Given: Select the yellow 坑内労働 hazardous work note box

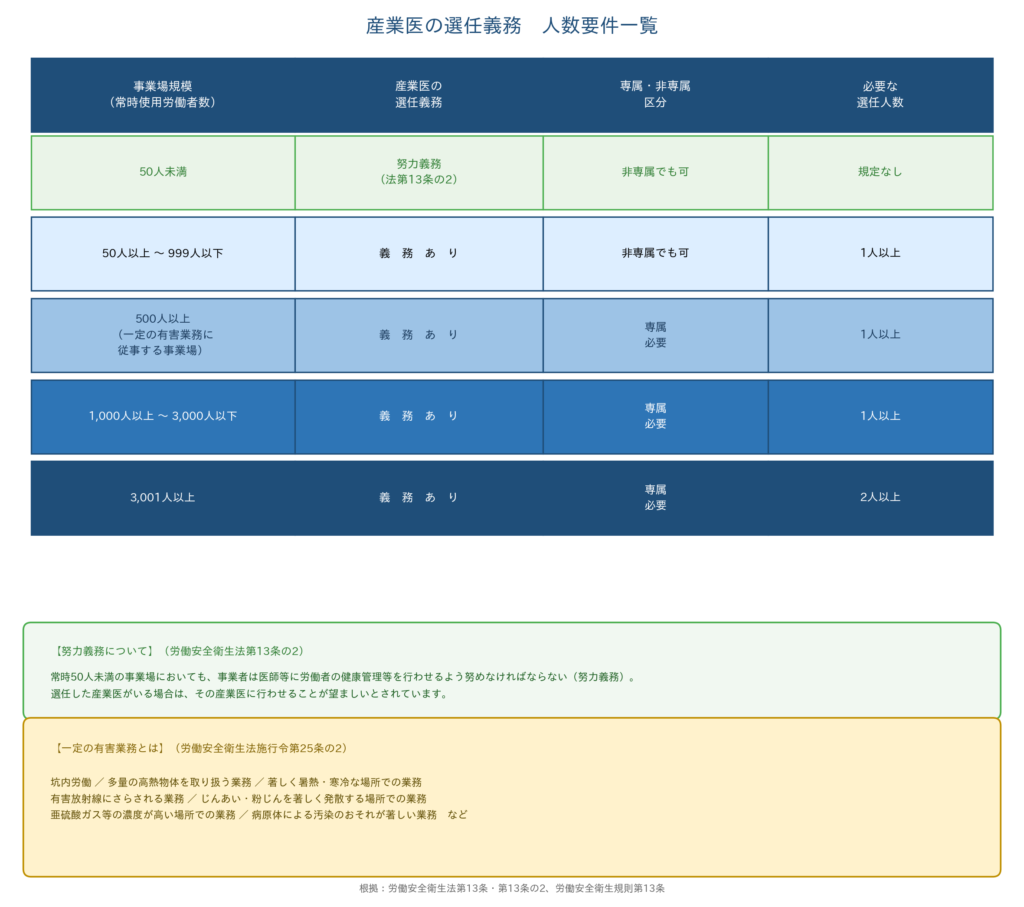Looking at the screenshot, I should [510, 796].
